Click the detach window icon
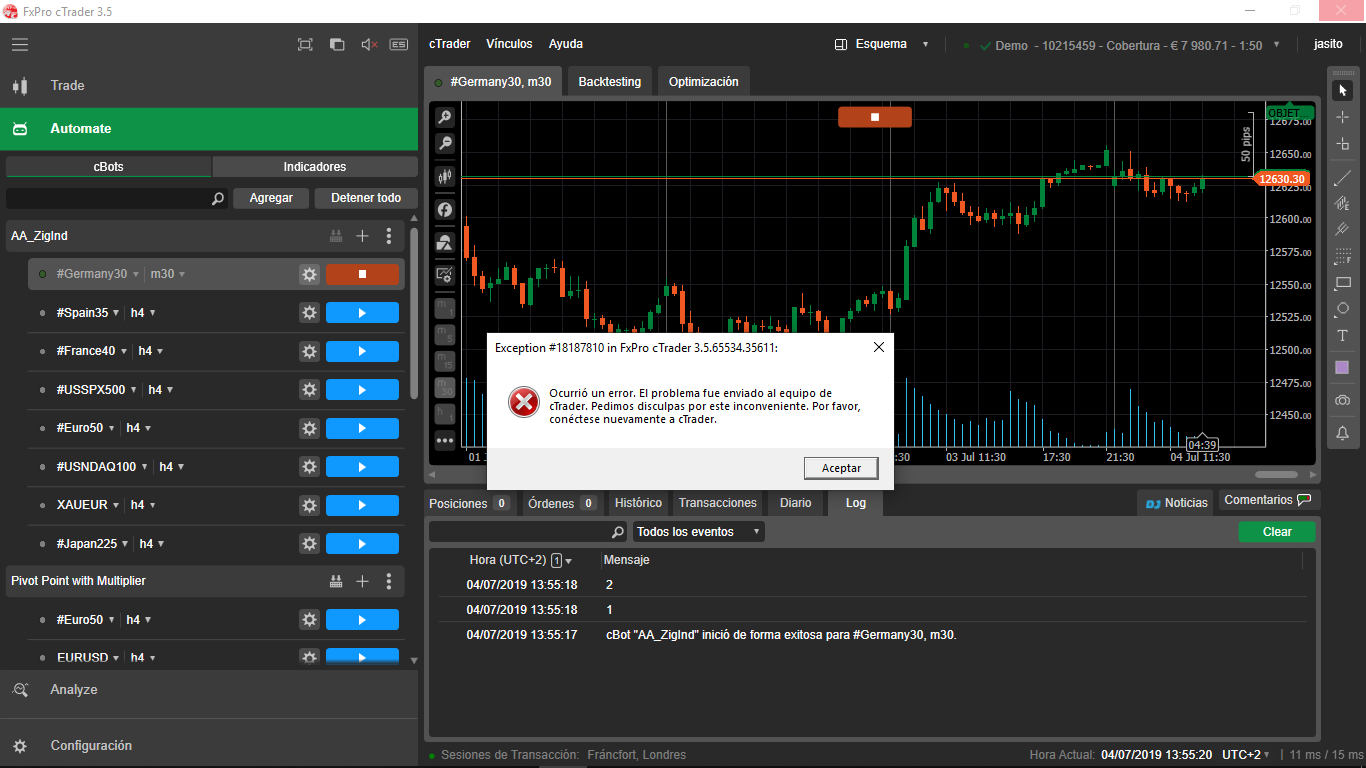This screenshot has height=768, width=1366. pyautogui.click(x=337, y=45)
